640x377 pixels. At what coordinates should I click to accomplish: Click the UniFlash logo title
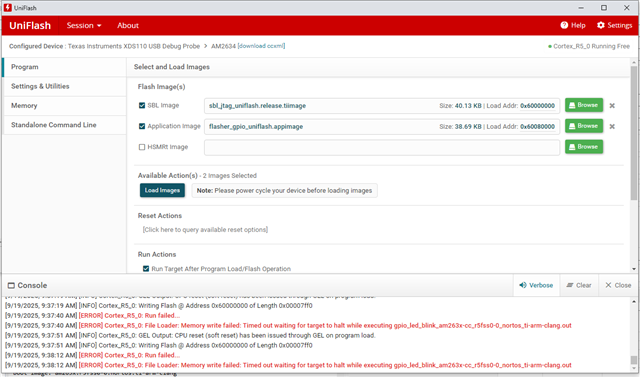(x=30, y=25)
